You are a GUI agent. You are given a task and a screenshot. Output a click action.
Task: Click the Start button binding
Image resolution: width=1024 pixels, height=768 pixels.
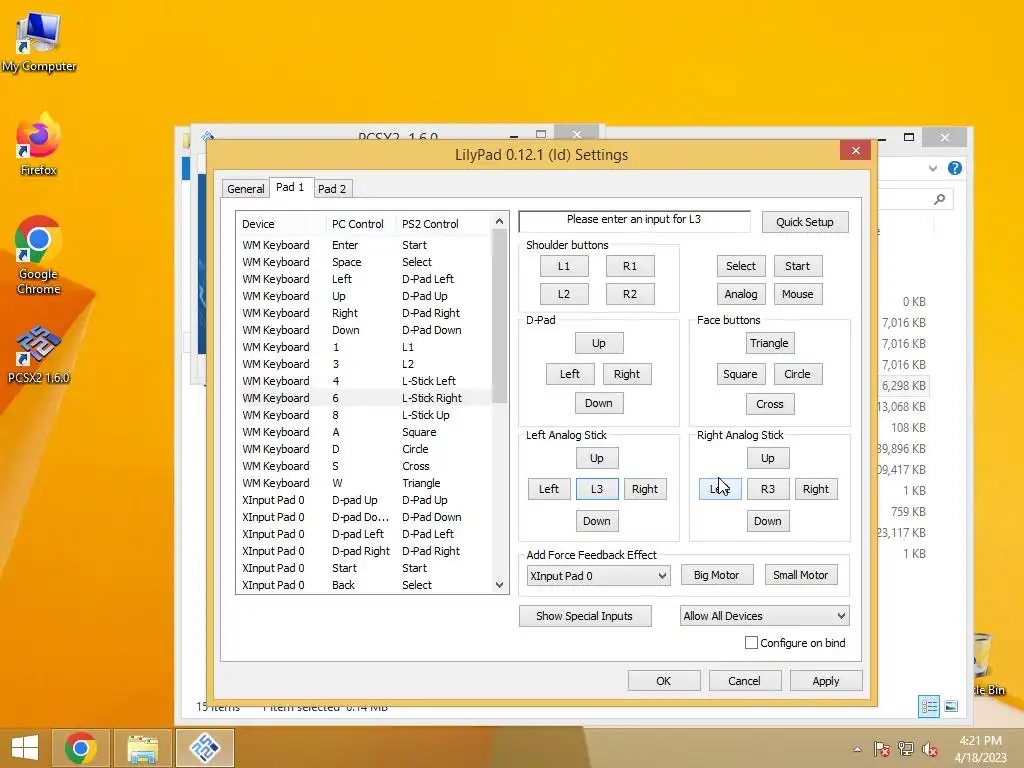point(797,266)
